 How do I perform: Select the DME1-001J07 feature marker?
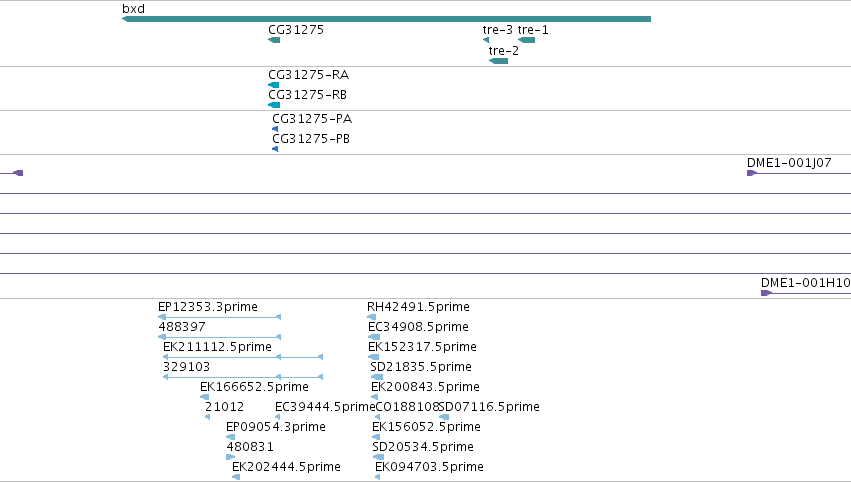pyautogui.click(x=752, y=173)
